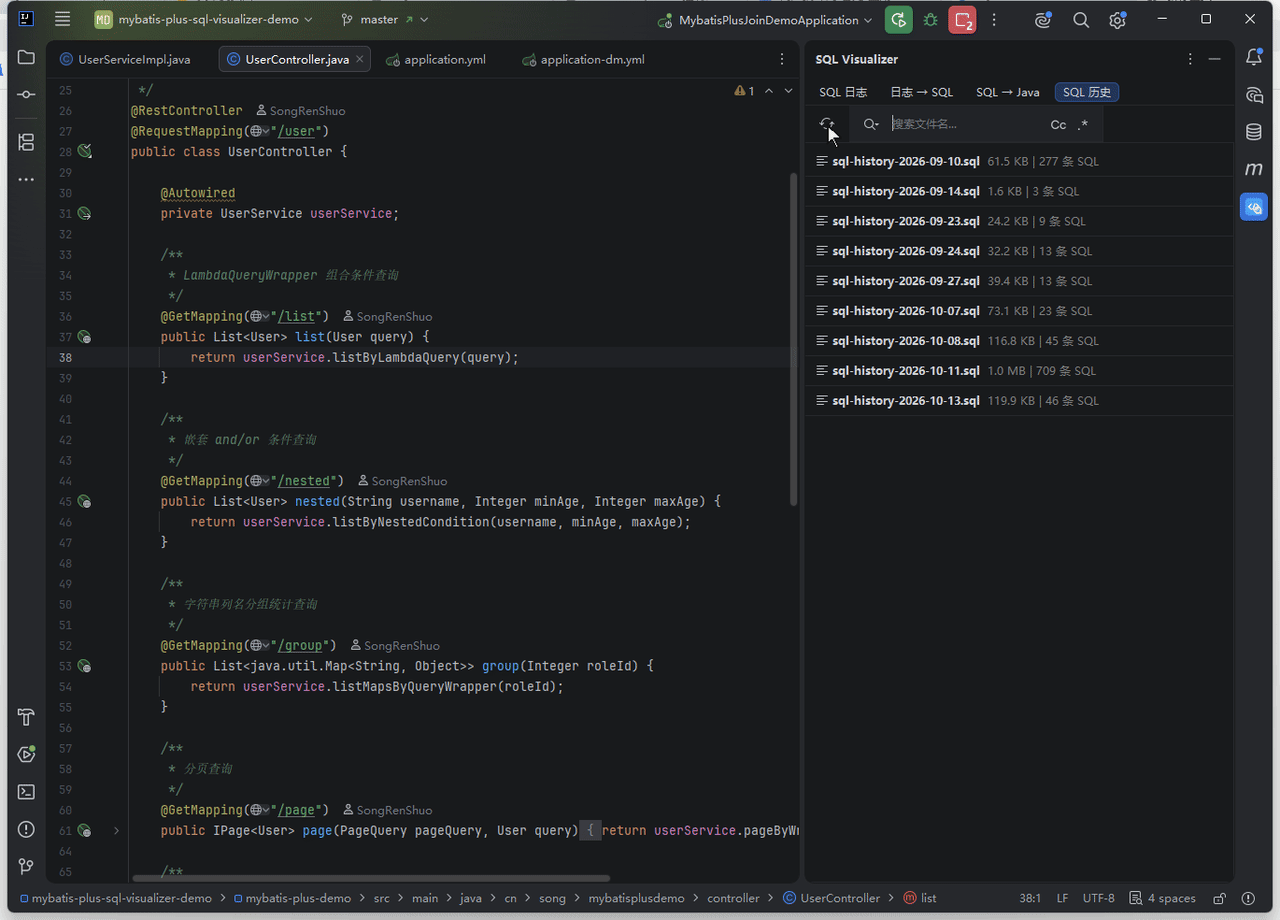Toggle file read-only lock in status bar
The image size is (1280, 920).
click(x=1219, y=898)
